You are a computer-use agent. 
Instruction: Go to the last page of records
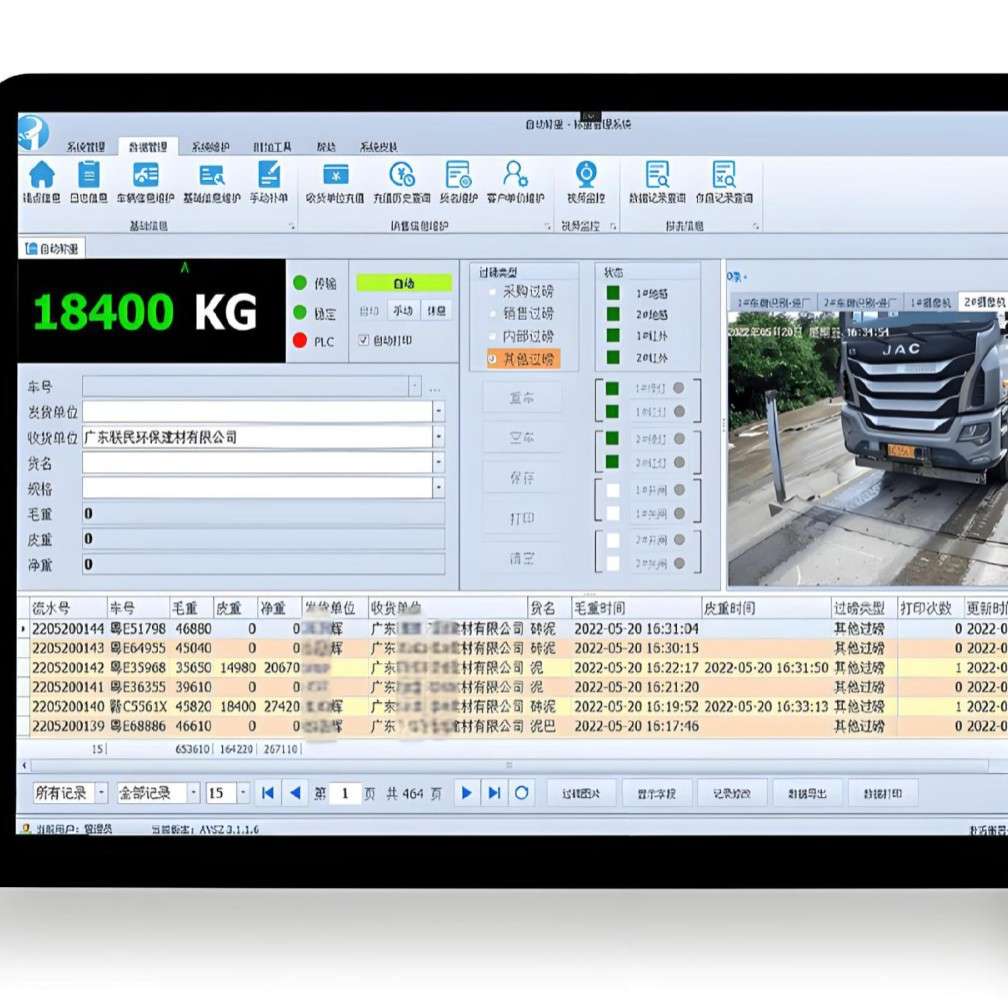pos(494,793)
